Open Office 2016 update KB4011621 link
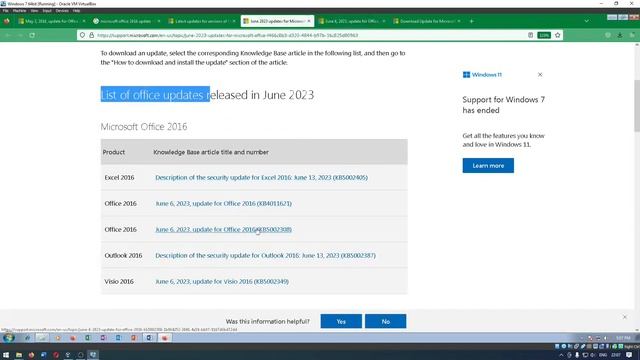The height and width of the screenshot is (360, 640). coord(223,203)
